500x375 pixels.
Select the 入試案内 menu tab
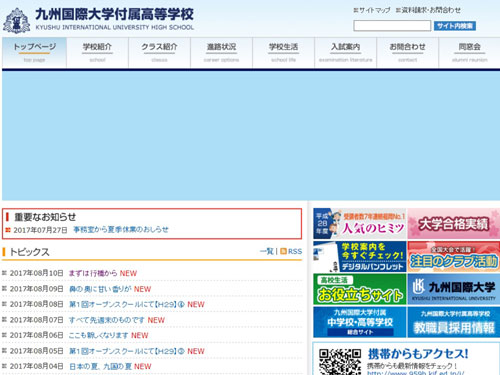tap(346, 53)
